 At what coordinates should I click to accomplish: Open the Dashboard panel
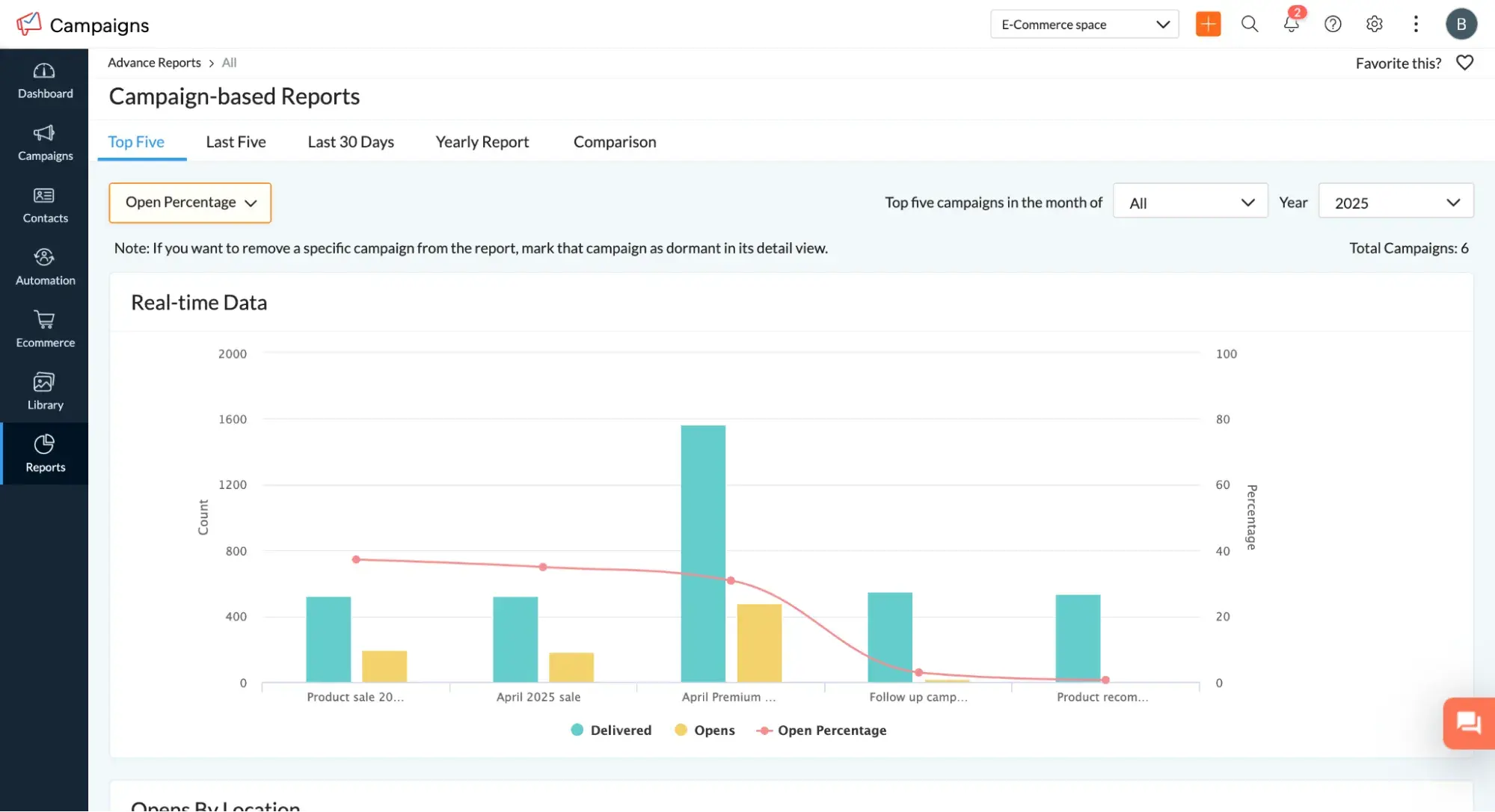(x=45, y=81)
